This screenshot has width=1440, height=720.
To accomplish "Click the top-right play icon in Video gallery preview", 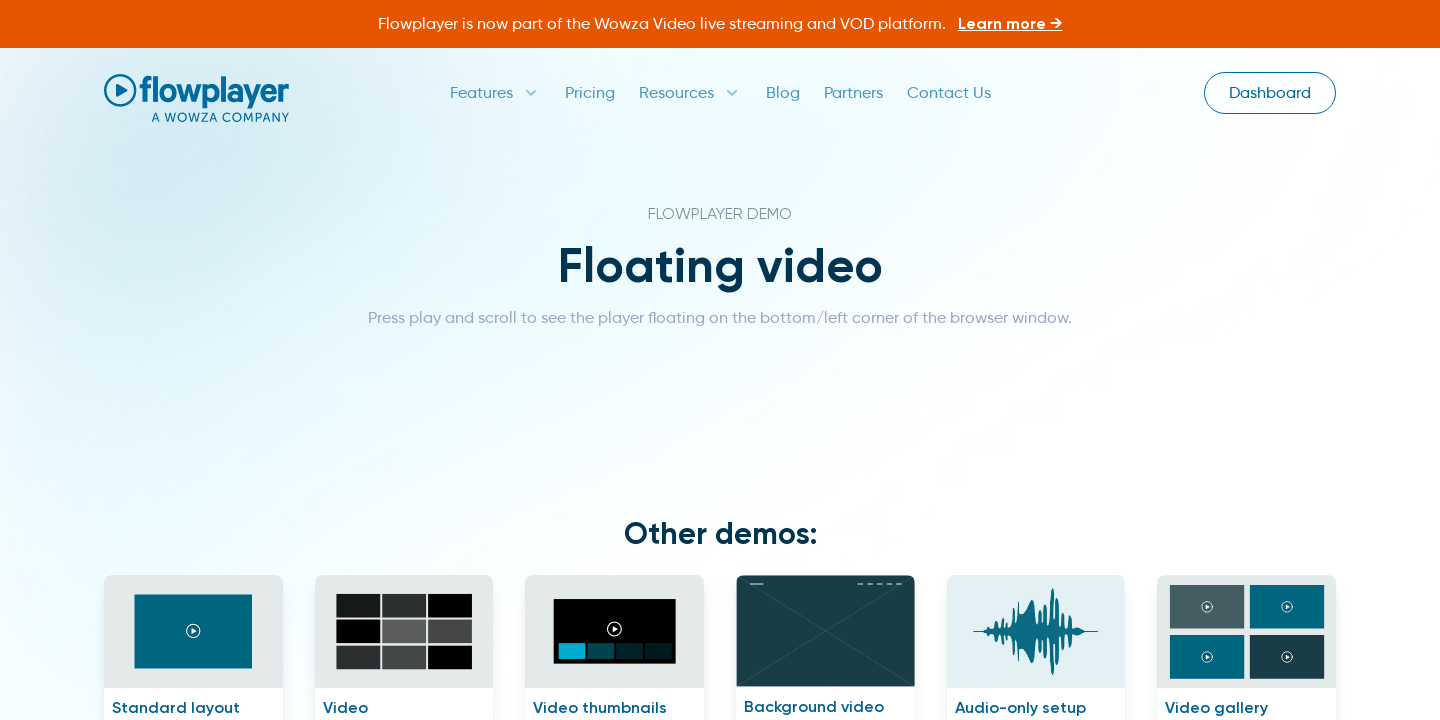I will [1287, 606].
